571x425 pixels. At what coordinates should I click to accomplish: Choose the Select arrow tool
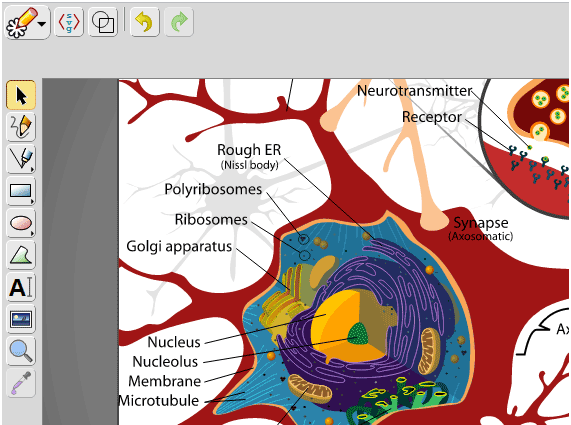[x=21, y=95]
